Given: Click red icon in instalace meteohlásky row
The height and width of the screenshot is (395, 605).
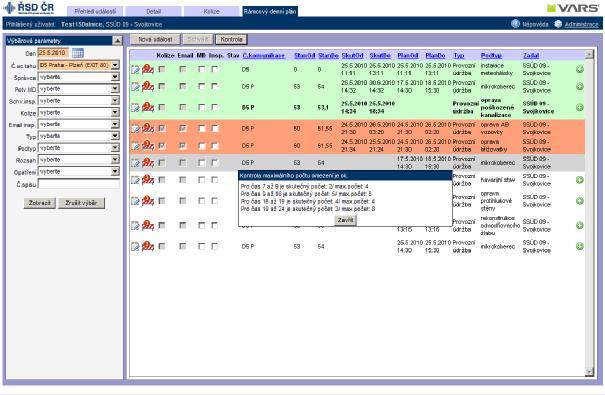Looking at the screenshot, I should coord(148,69).
